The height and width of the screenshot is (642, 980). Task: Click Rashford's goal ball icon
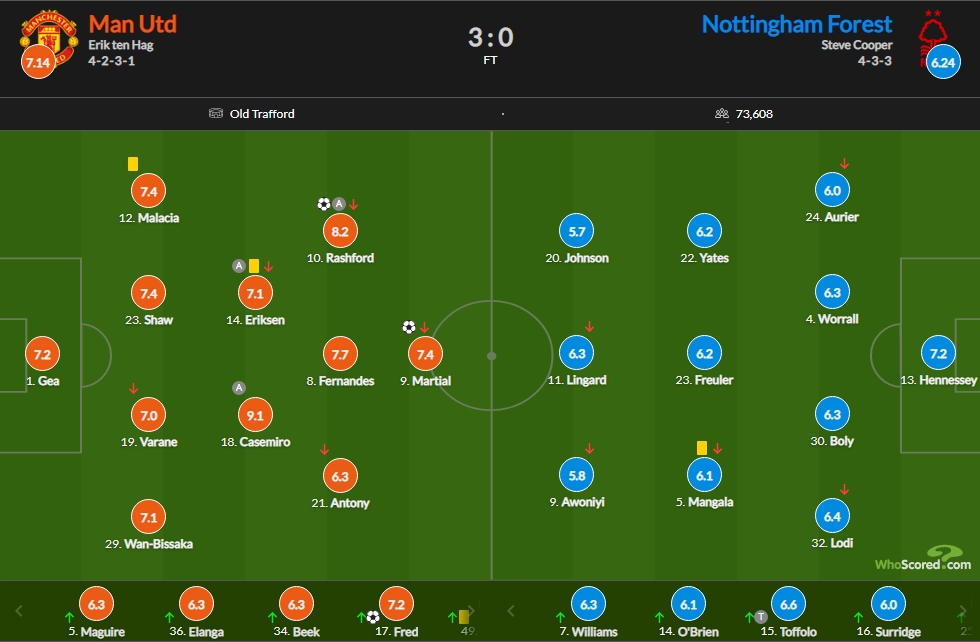pos(324,204)
